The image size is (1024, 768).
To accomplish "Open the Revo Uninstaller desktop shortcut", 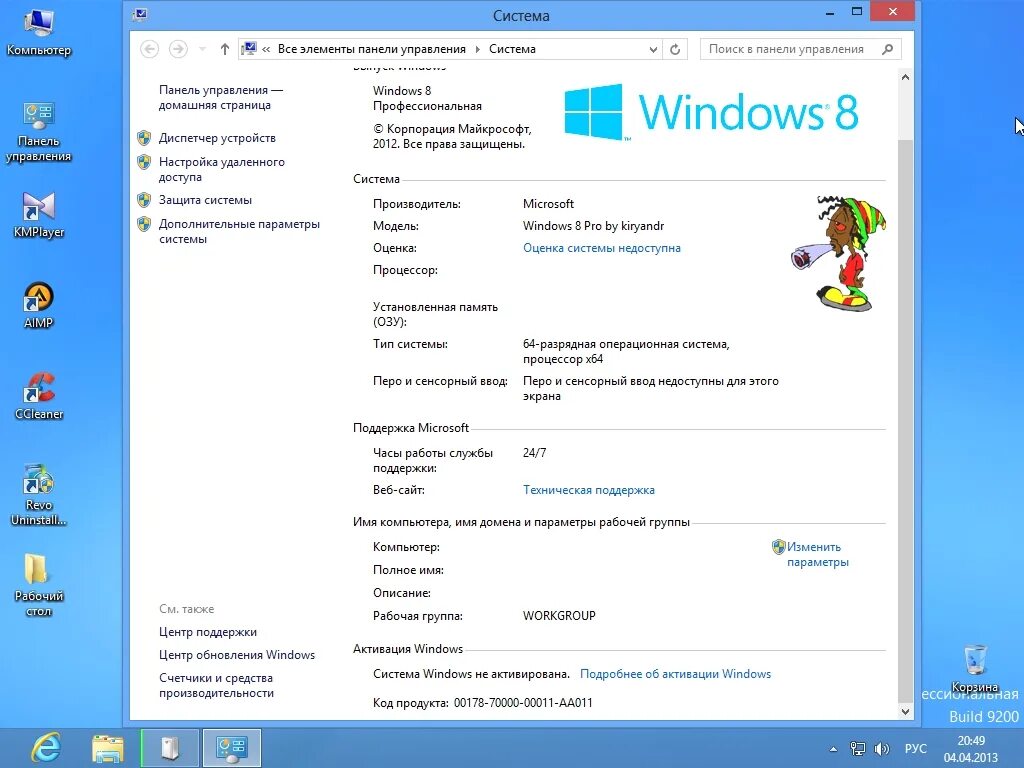I will click(39, 495).
